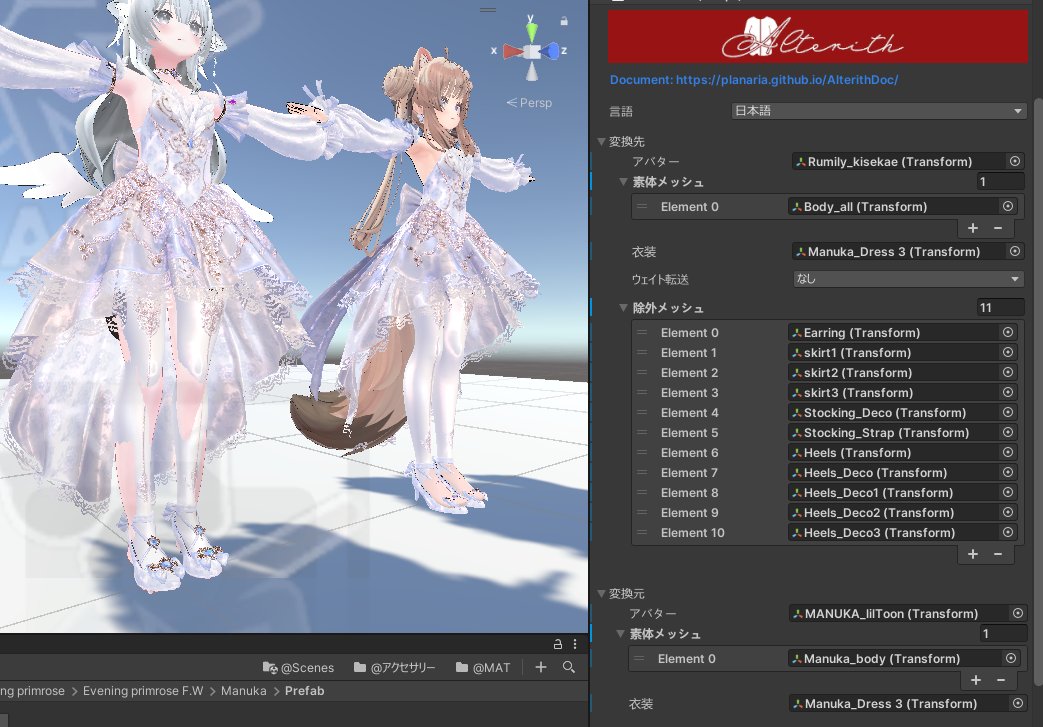Collapse the 変換元 section foldout

[601, 593]
